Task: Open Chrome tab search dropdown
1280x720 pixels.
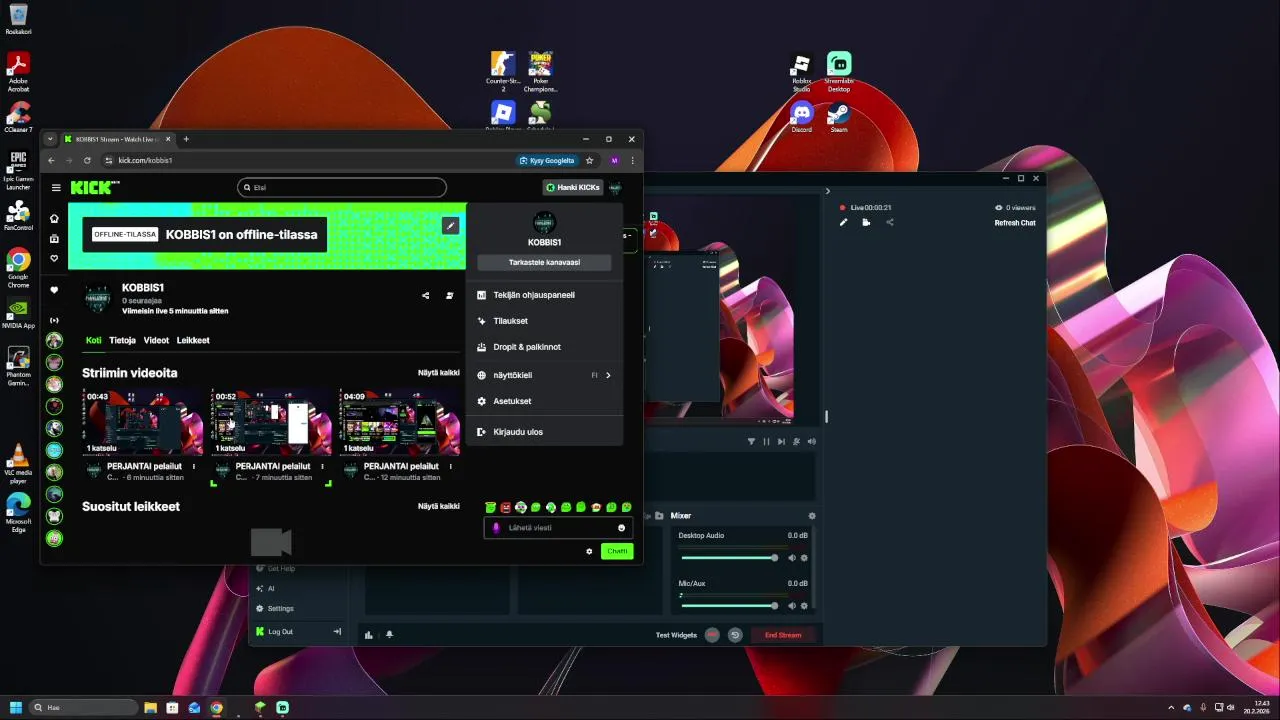Action: click(50, 139)
